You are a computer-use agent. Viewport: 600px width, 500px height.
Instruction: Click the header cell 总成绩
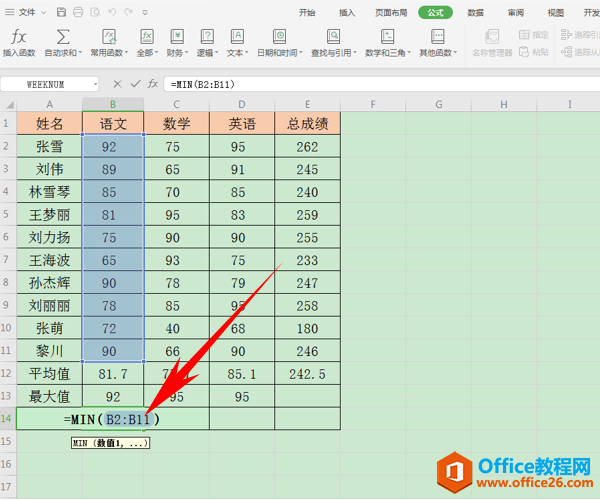pos(307,124)
